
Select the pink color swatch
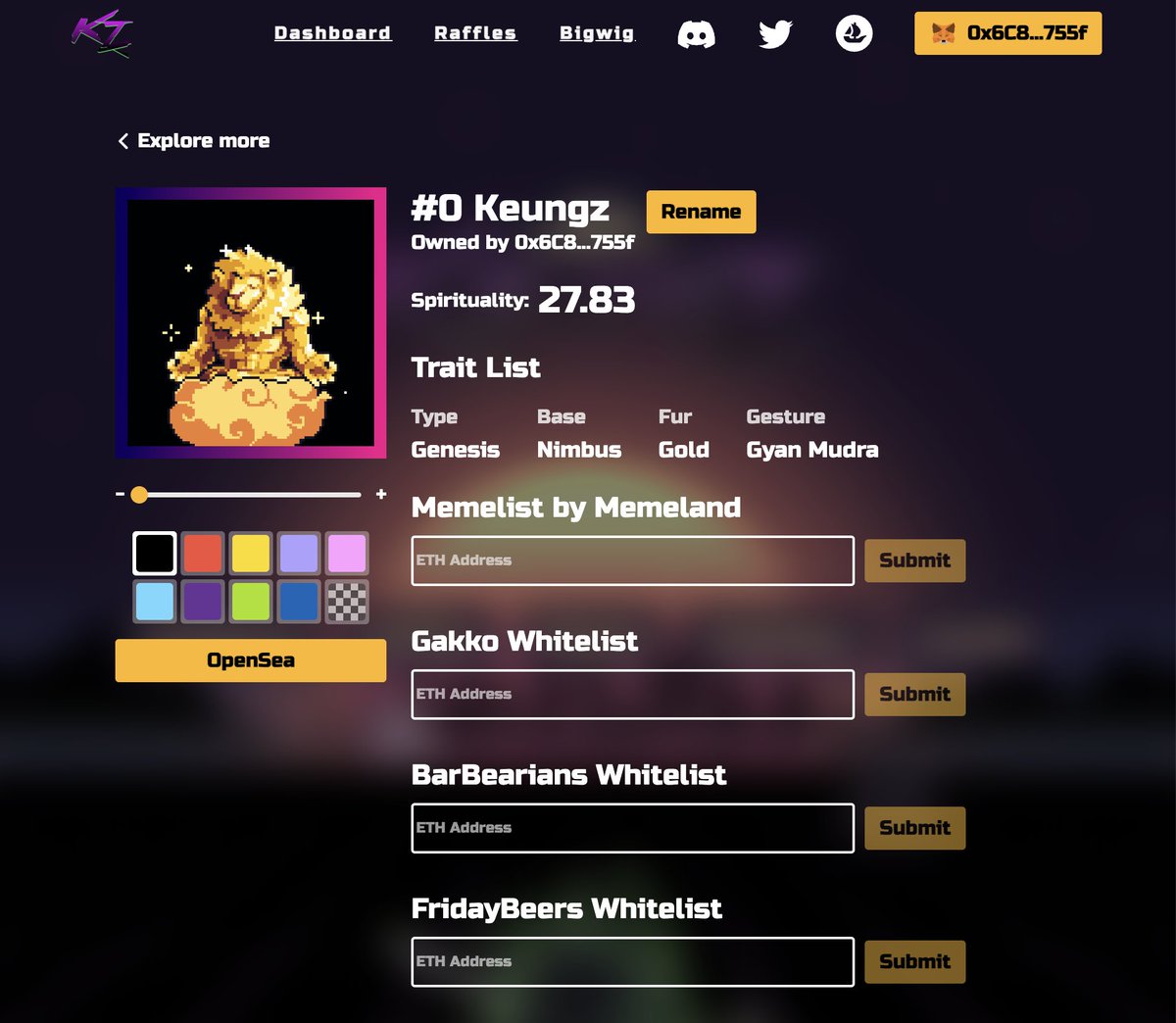(346, 553)
